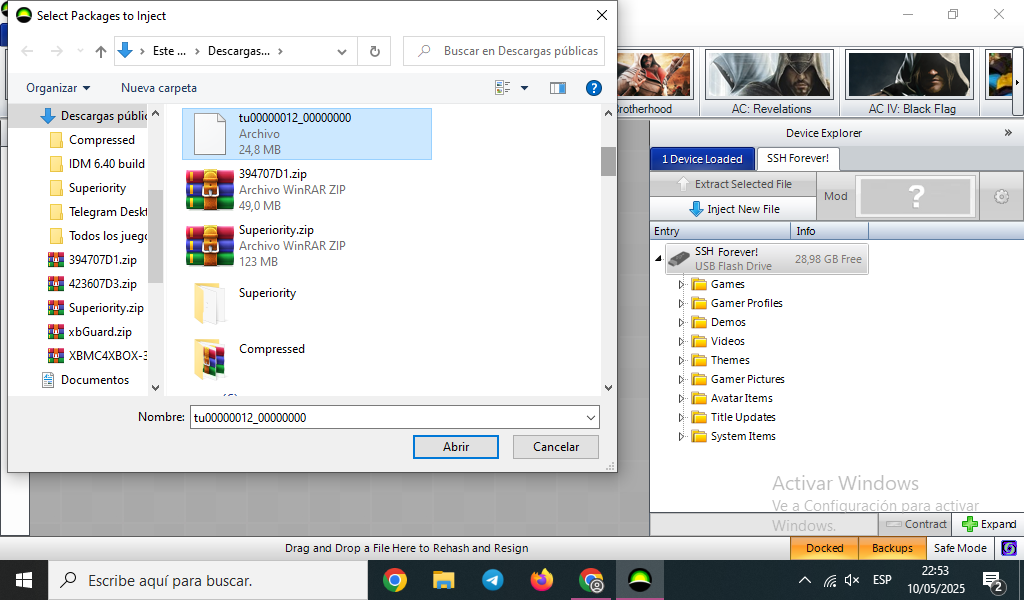Click Extract Selected File button
Viewport: 1024px width, 600px height.
[x=733, y=184]
